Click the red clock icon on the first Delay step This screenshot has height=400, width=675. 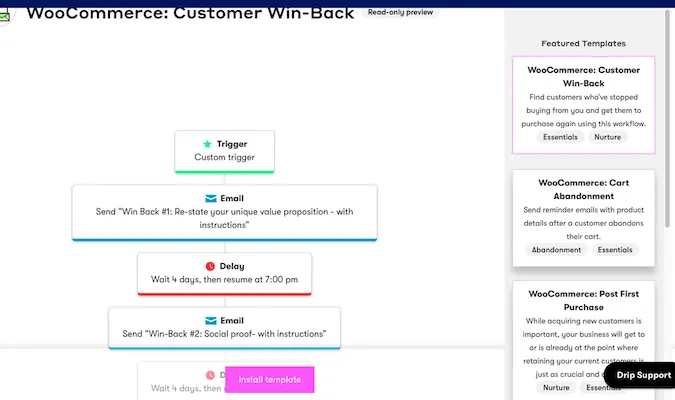coord(210,266)
